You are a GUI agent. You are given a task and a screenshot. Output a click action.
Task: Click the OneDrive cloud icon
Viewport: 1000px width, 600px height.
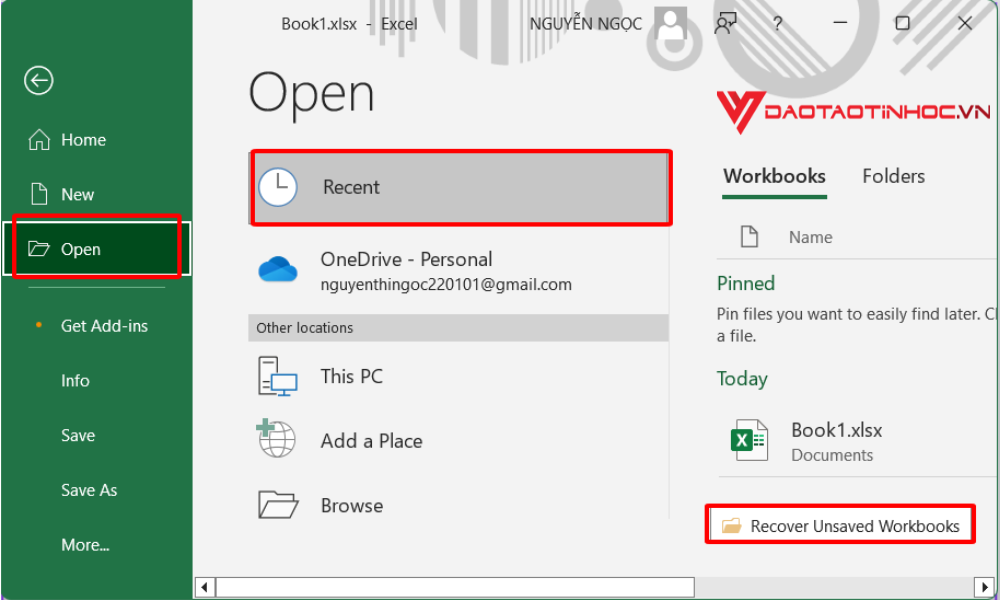coord(277,270)
